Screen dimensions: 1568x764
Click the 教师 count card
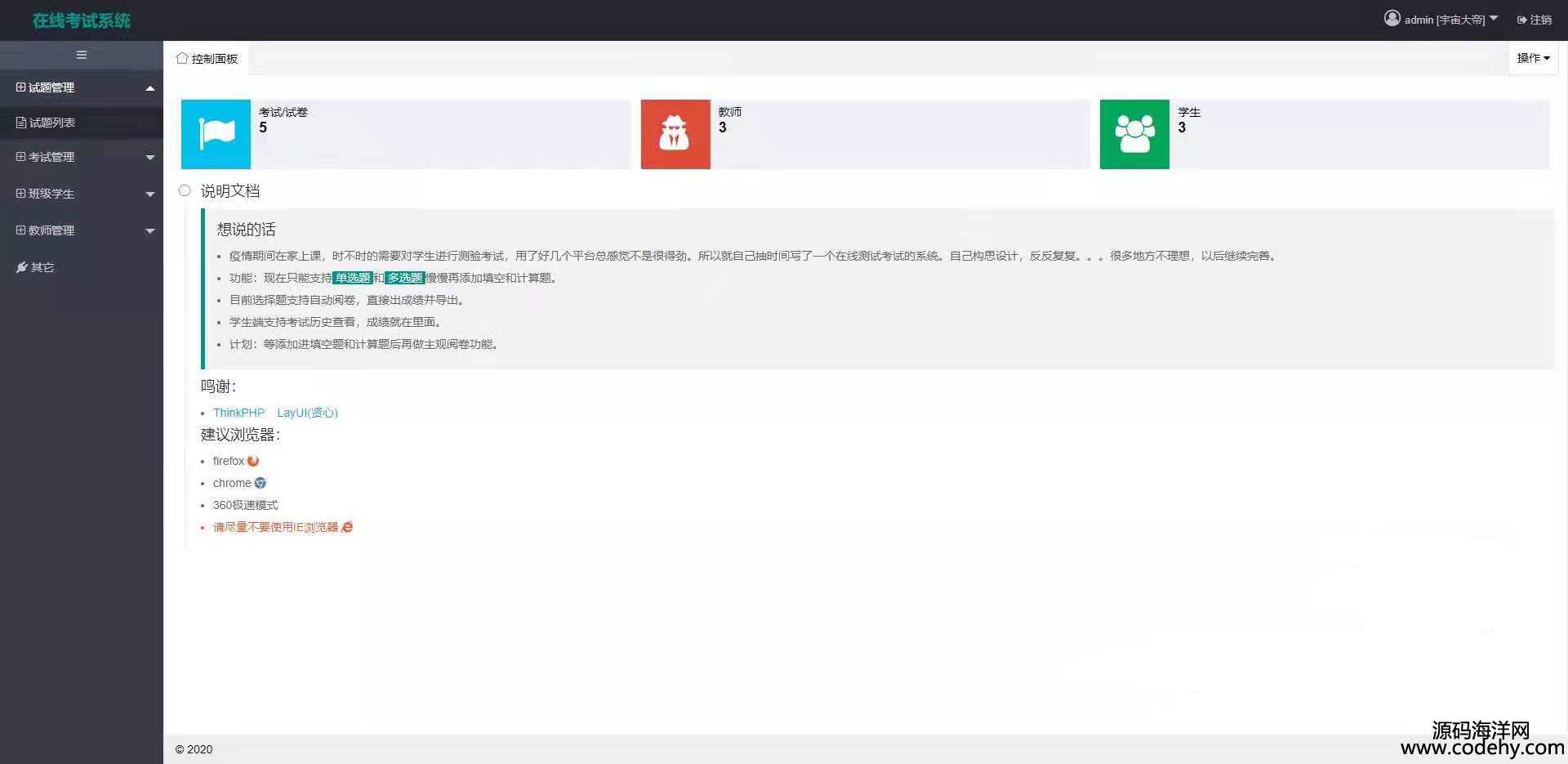click(866, 134)
